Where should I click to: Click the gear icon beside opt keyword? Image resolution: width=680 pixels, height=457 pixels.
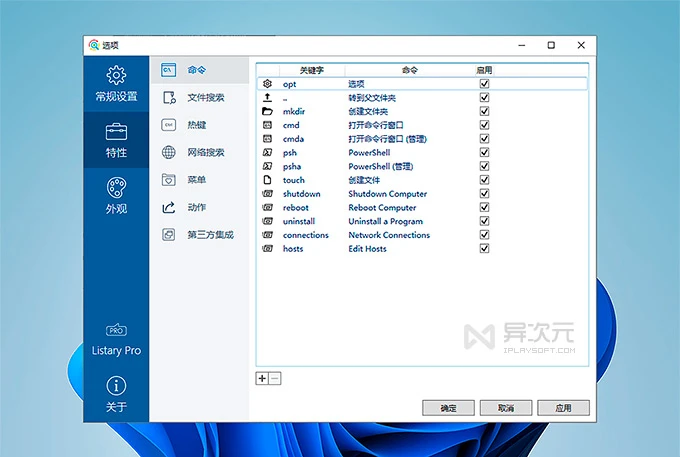point(267,84)
